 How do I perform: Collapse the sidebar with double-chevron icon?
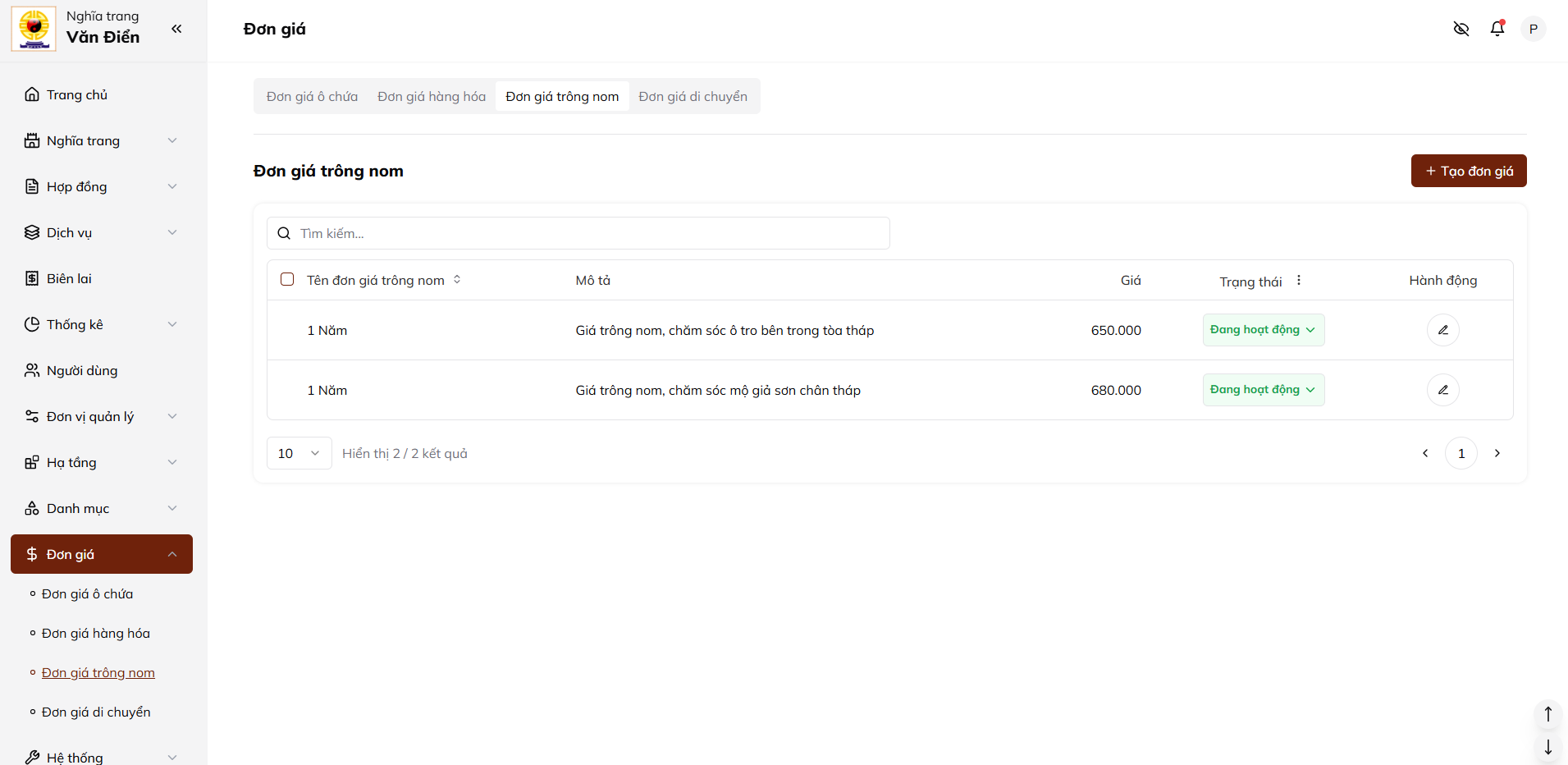pos(176,29)
